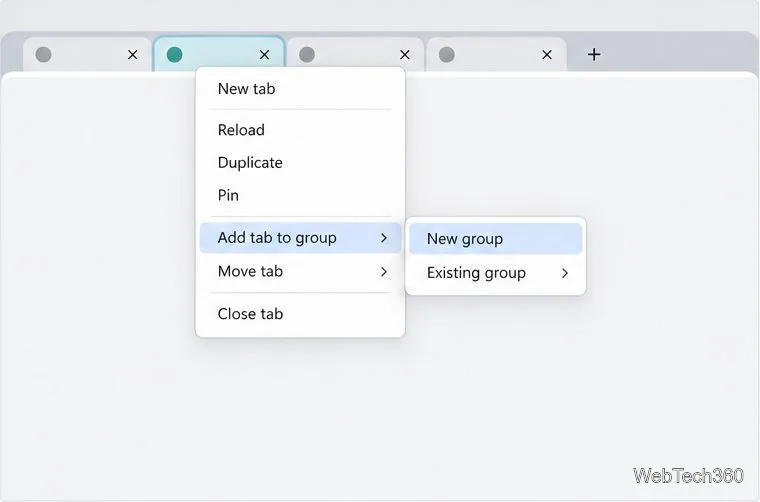The image size is (760, 502).
Task: Close the third tab
Action: click(x=405, y=55)
